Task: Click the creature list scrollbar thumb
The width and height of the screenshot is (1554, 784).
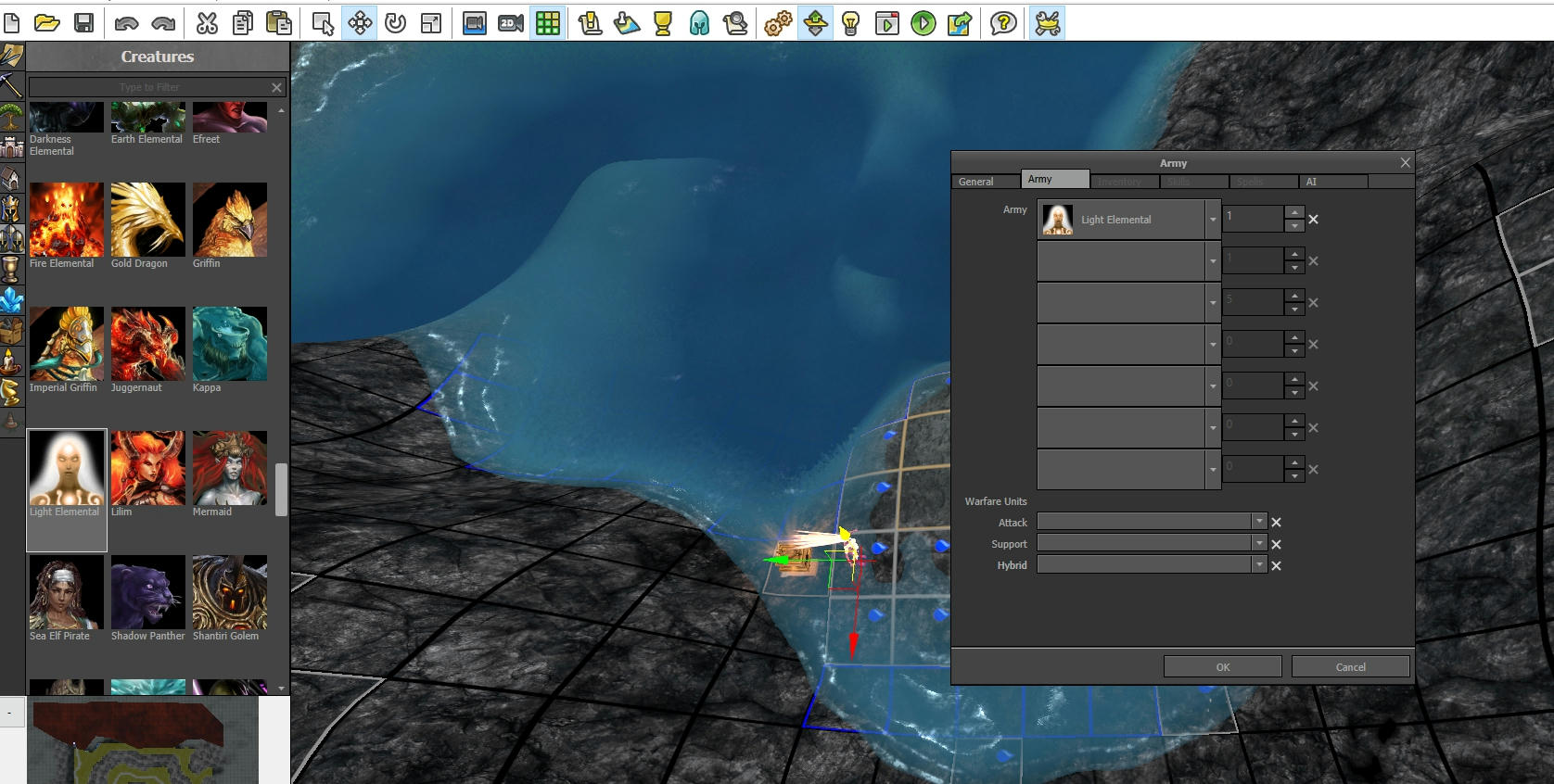Action: point(281,489)
